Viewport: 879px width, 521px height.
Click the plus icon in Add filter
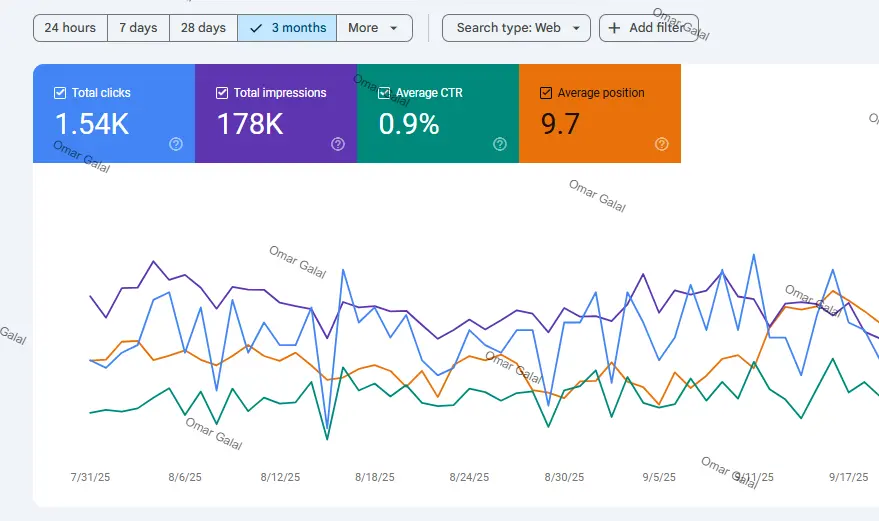click(x=614, y=28)
